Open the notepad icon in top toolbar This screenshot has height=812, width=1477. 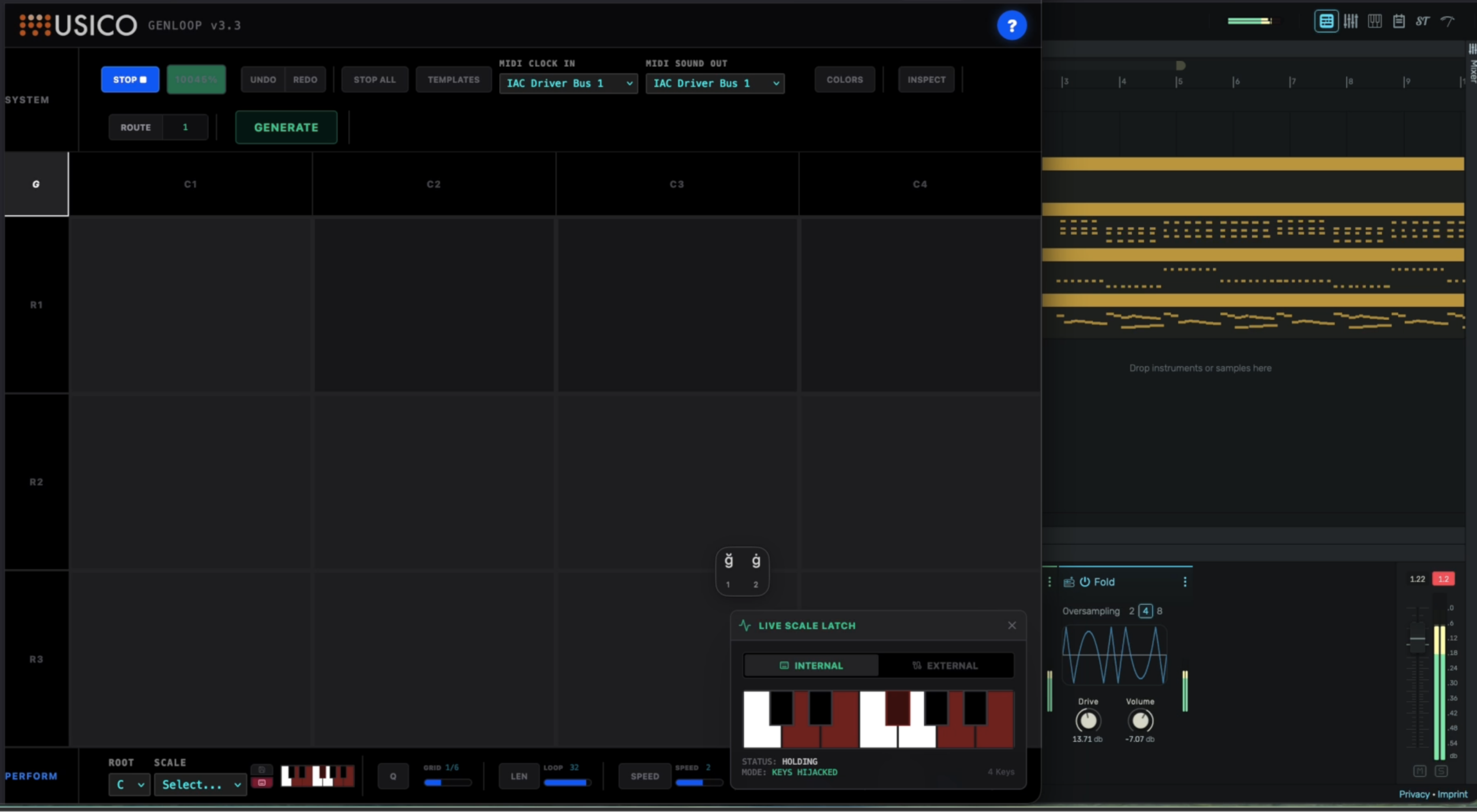[x=1399, y=21]
